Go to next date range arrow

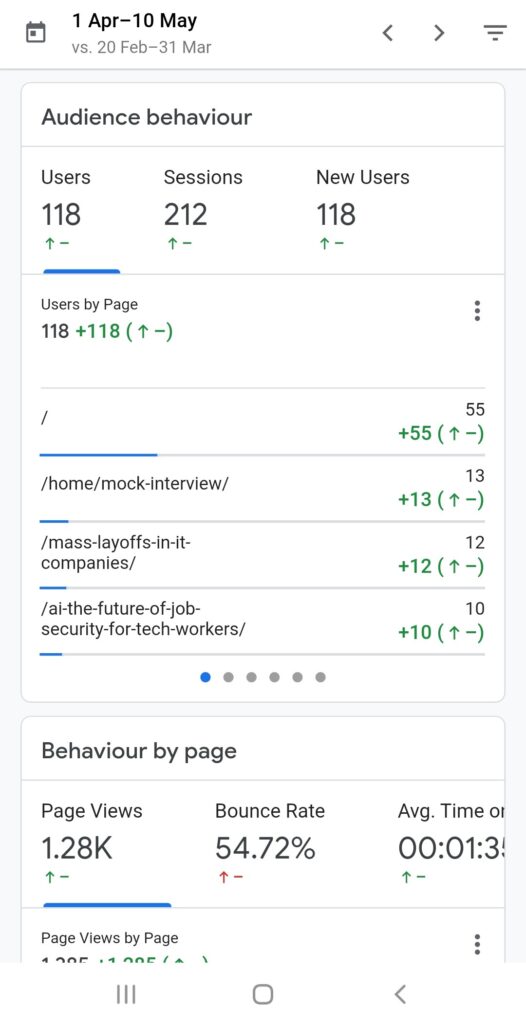coord(439,32)
